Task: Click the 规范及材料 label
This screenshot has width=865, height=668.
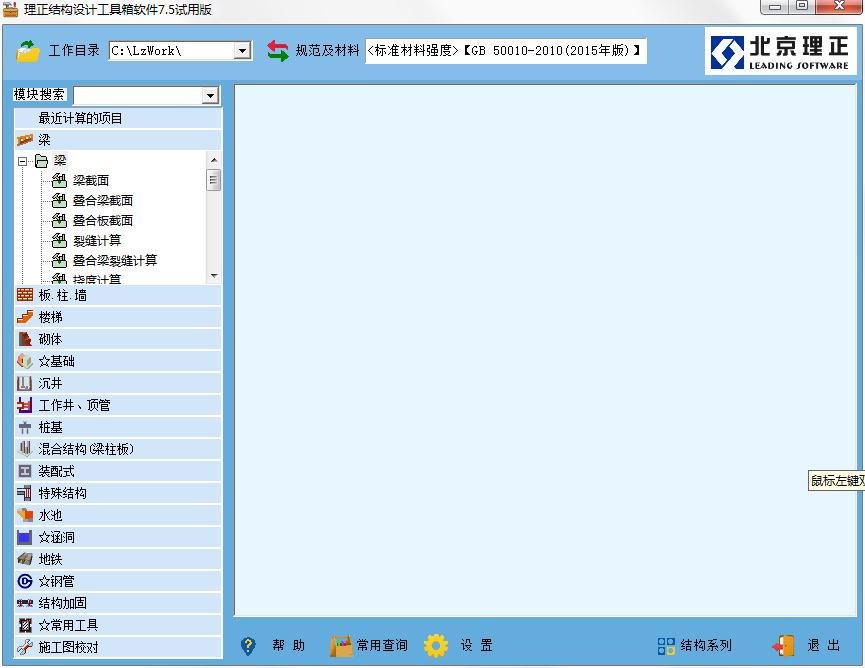Action: tap(327, 51)
